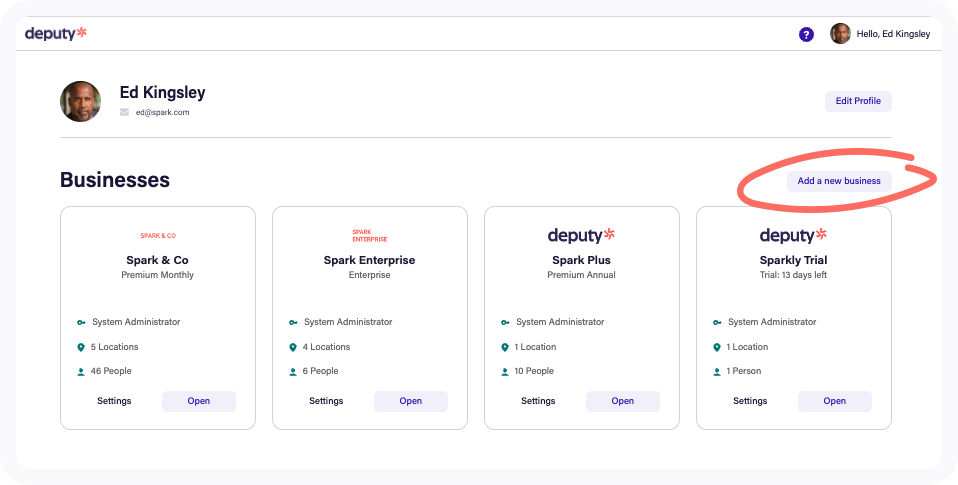This screenshot has height=485, width=958.
Task: Click the key icon on Spark Enterprise card
Action: [x=293, y=323]
